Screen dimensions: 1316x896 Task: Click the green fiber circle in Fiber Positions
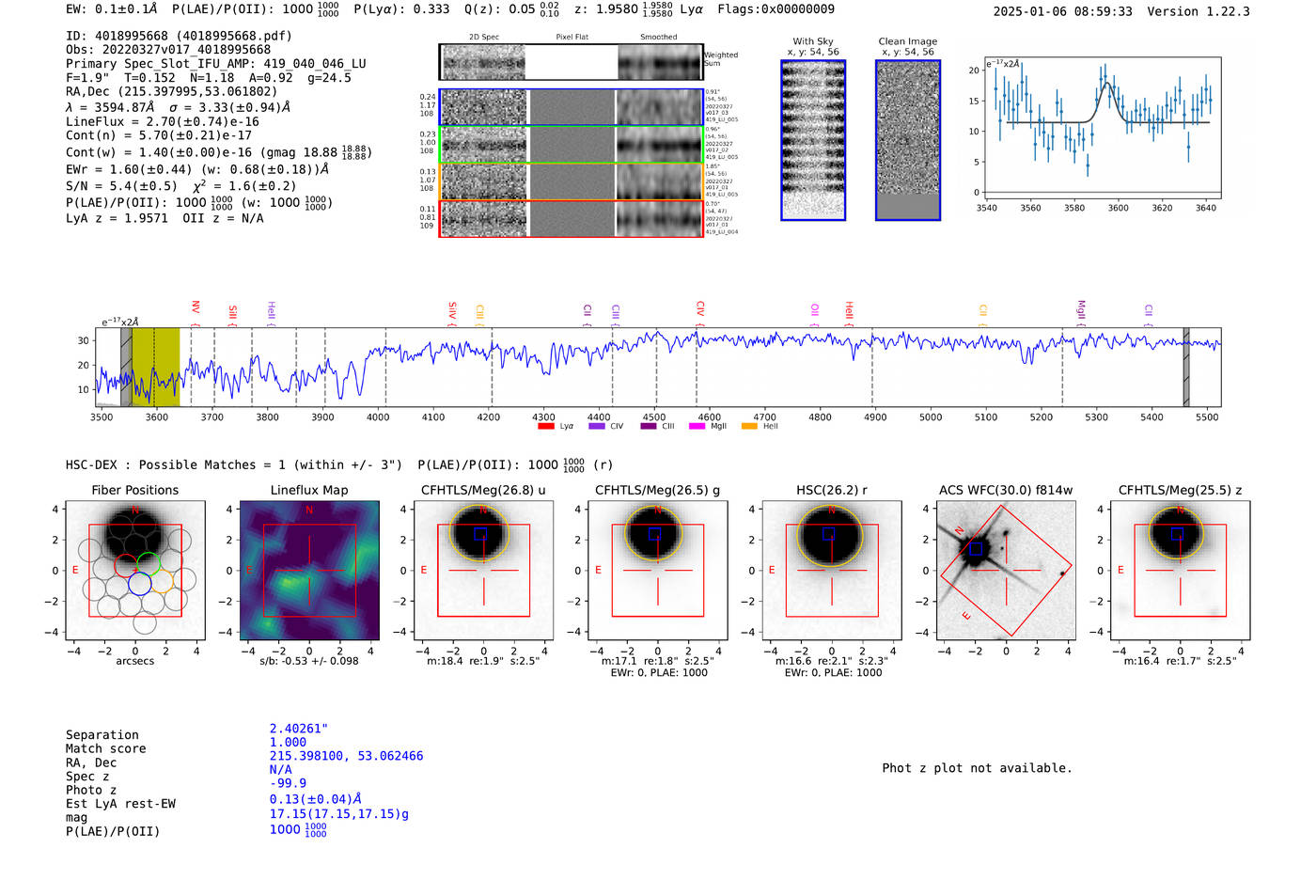(149, 564)
